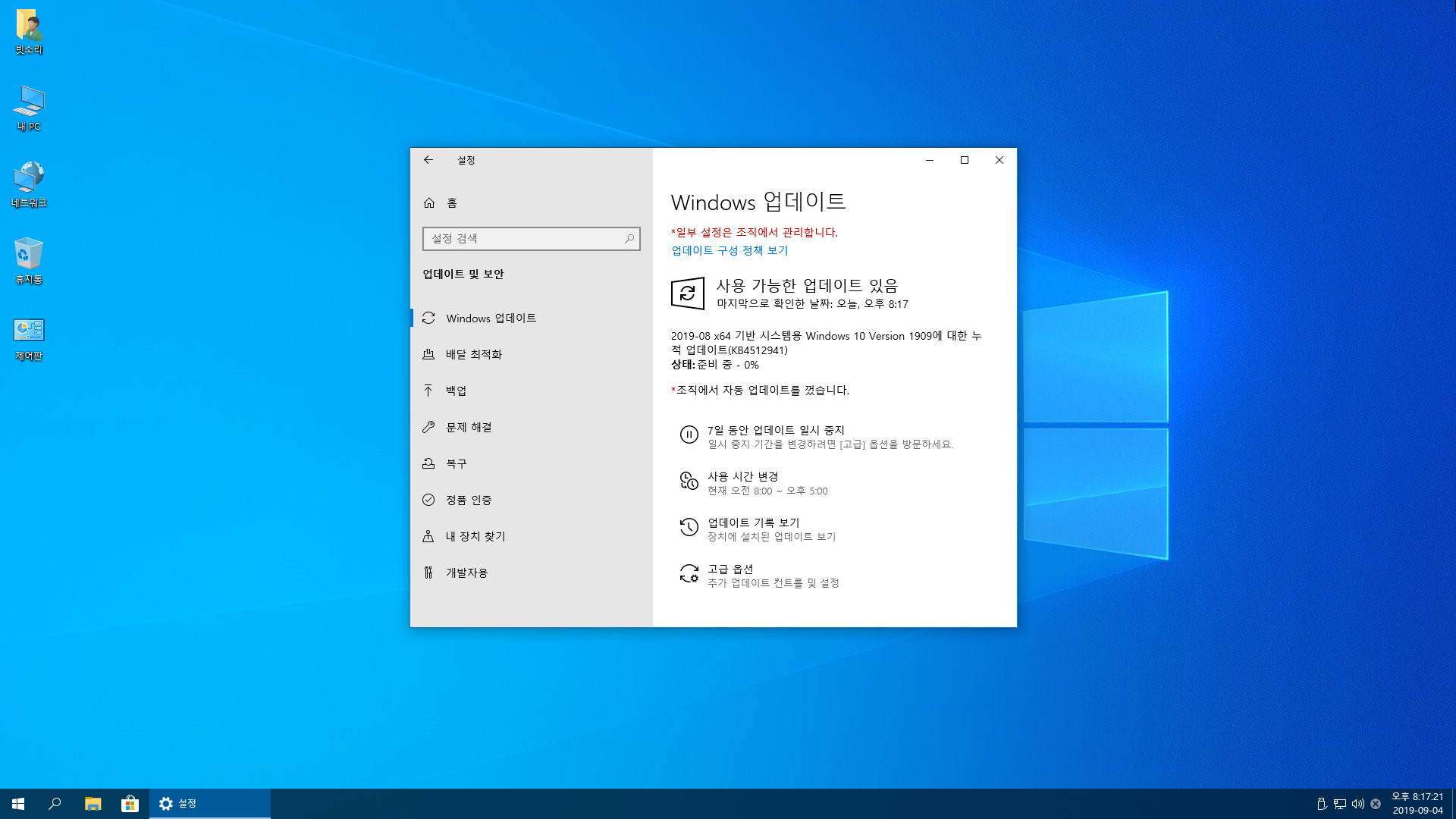This screenshot has width=1456, height=819.
Task: Click the 상태: 준비 중 - 0% text
Action: [714, 365]
